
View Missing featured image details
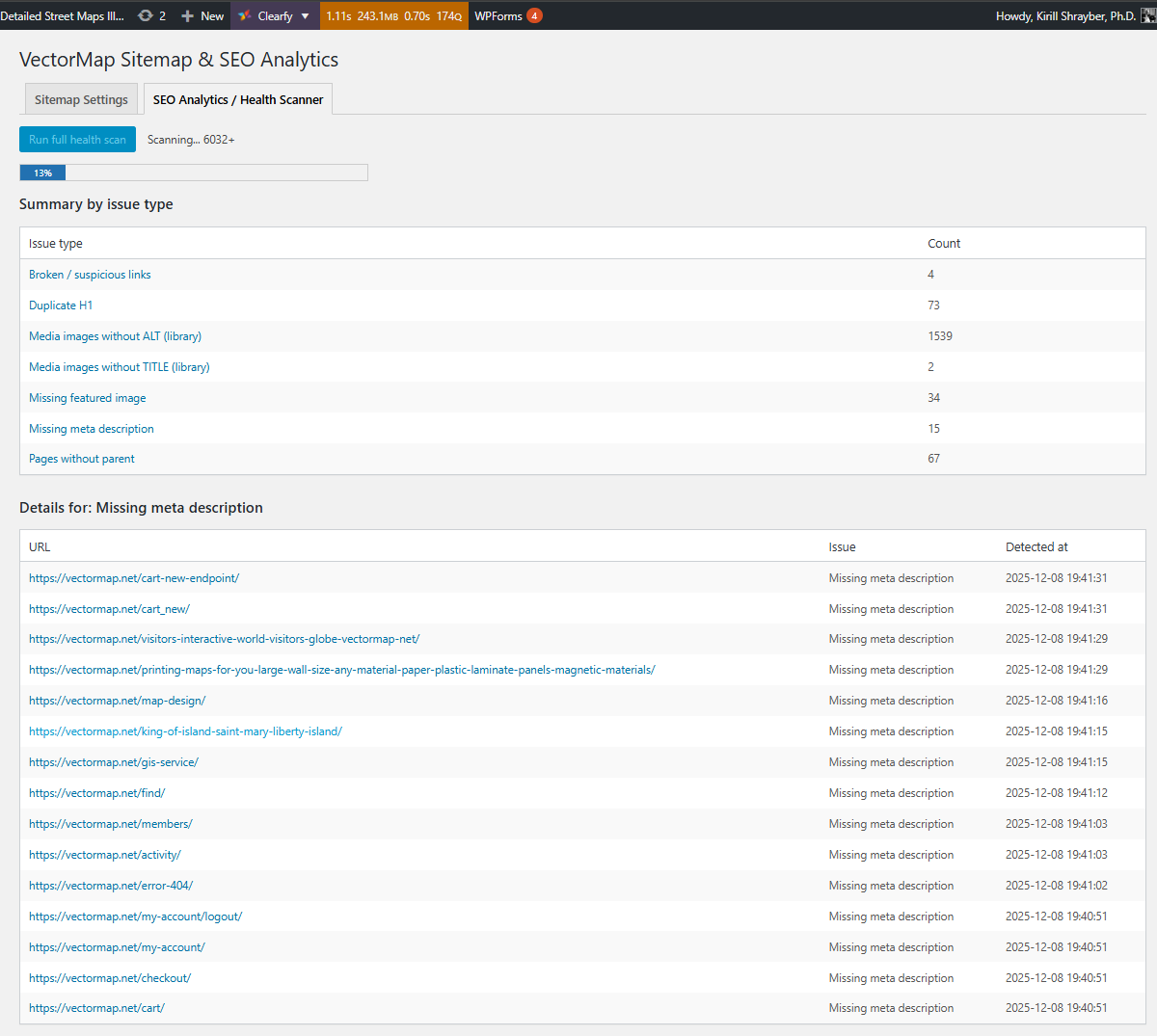[87, 397]
